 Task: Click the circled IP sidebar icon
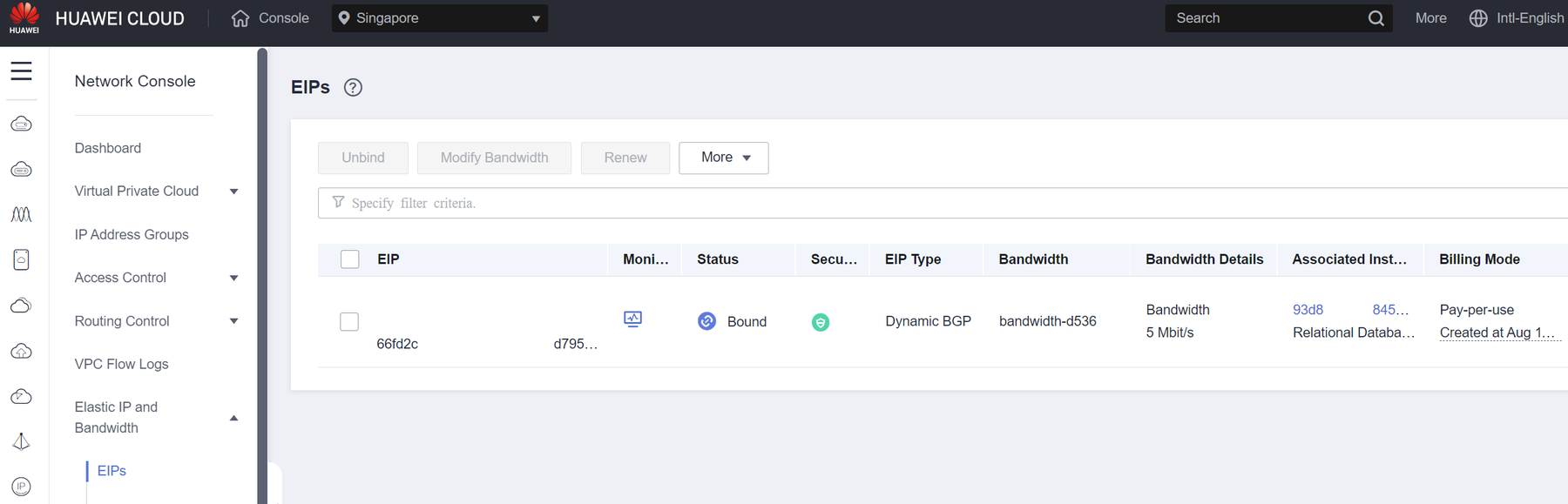pyautogui.click(x=22, y=487)
